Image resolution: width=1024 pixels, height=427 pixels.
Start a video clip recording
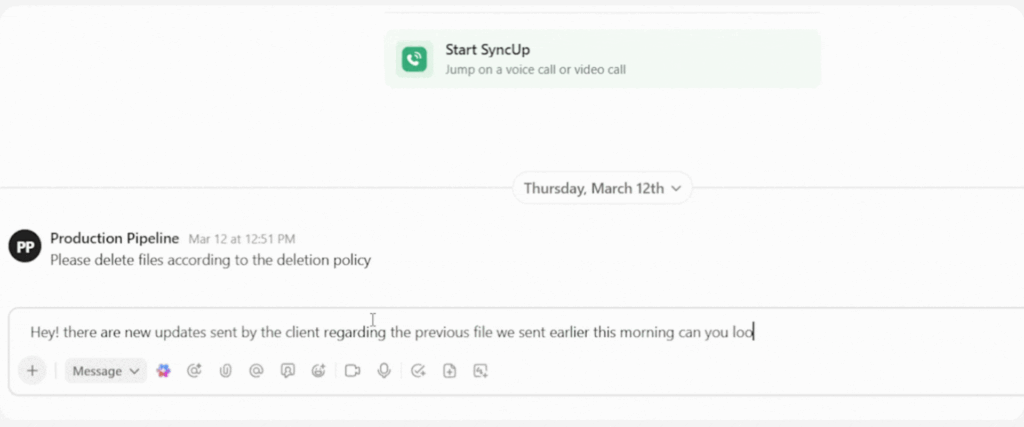[352, 371]
